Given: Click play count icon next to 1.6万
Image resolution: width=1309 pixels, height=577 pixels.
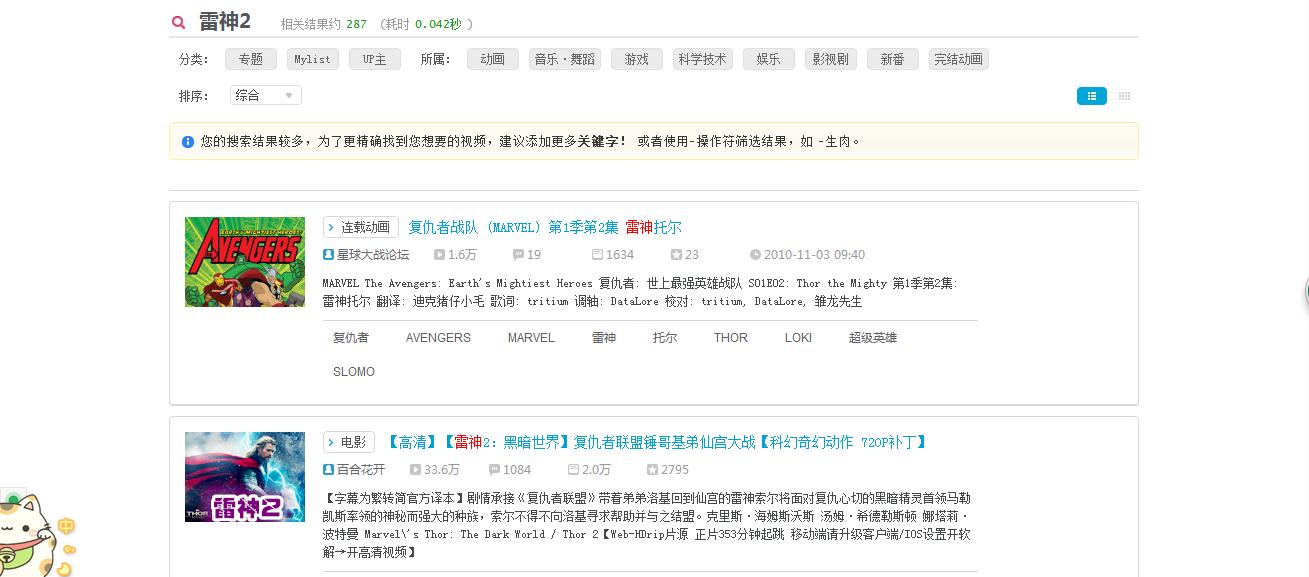Looking at the screenshot, I should coord(439,255).
